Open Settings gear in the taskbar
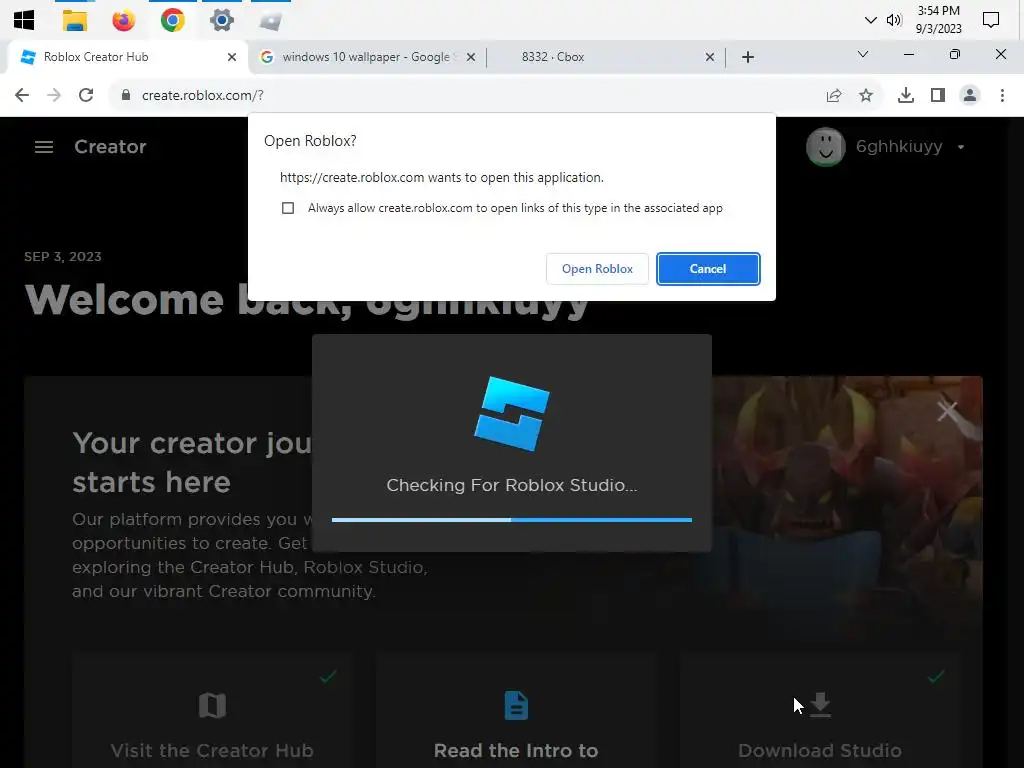 (x=221, y=20)
